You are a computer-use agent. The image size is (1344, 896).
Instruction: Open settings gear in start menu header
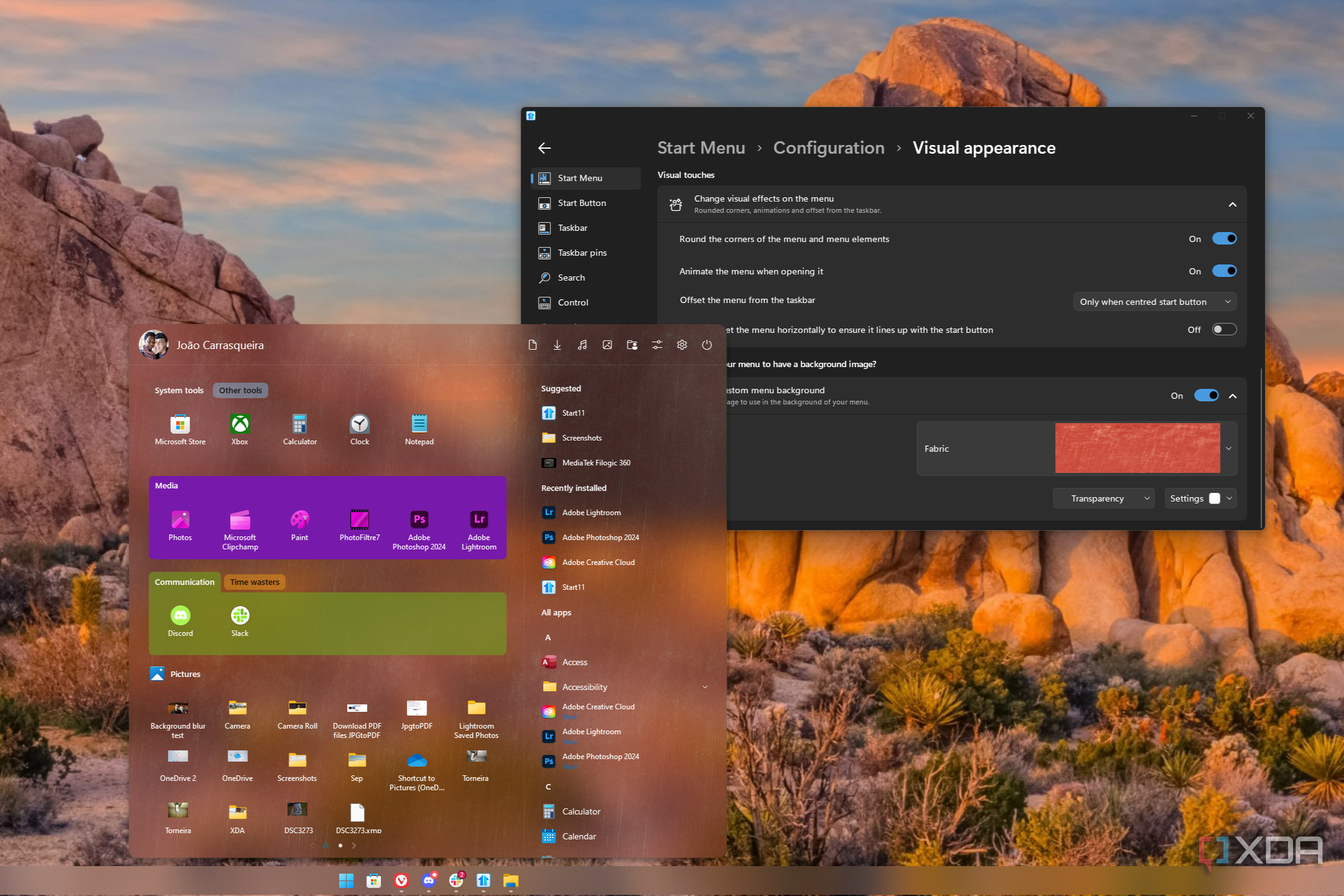click(x=682, y=345)
